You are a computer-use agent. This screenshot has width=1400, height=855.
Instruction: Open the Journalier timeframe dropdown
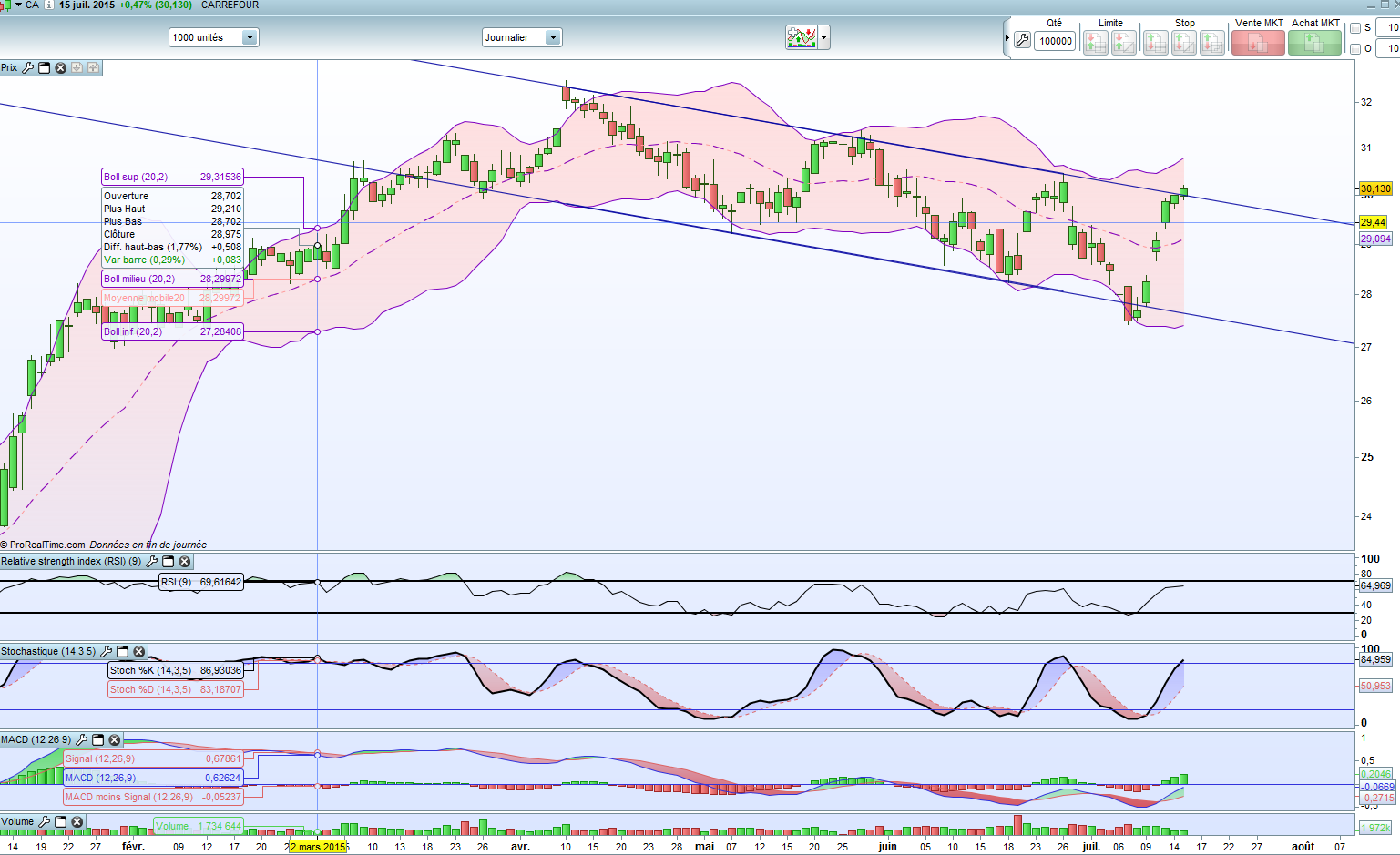click(522, 37)
